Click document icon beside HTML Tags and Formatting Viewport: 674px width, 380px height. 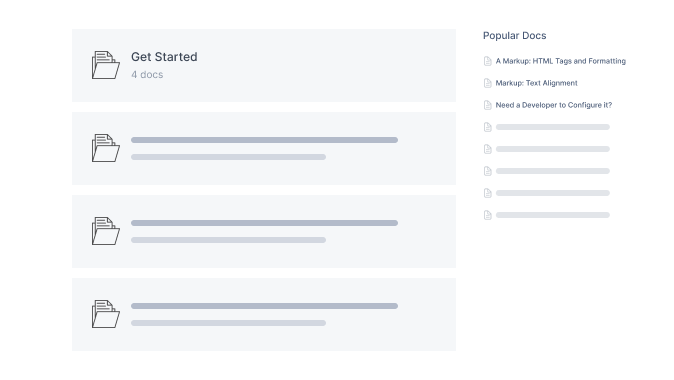coord(487,61)
